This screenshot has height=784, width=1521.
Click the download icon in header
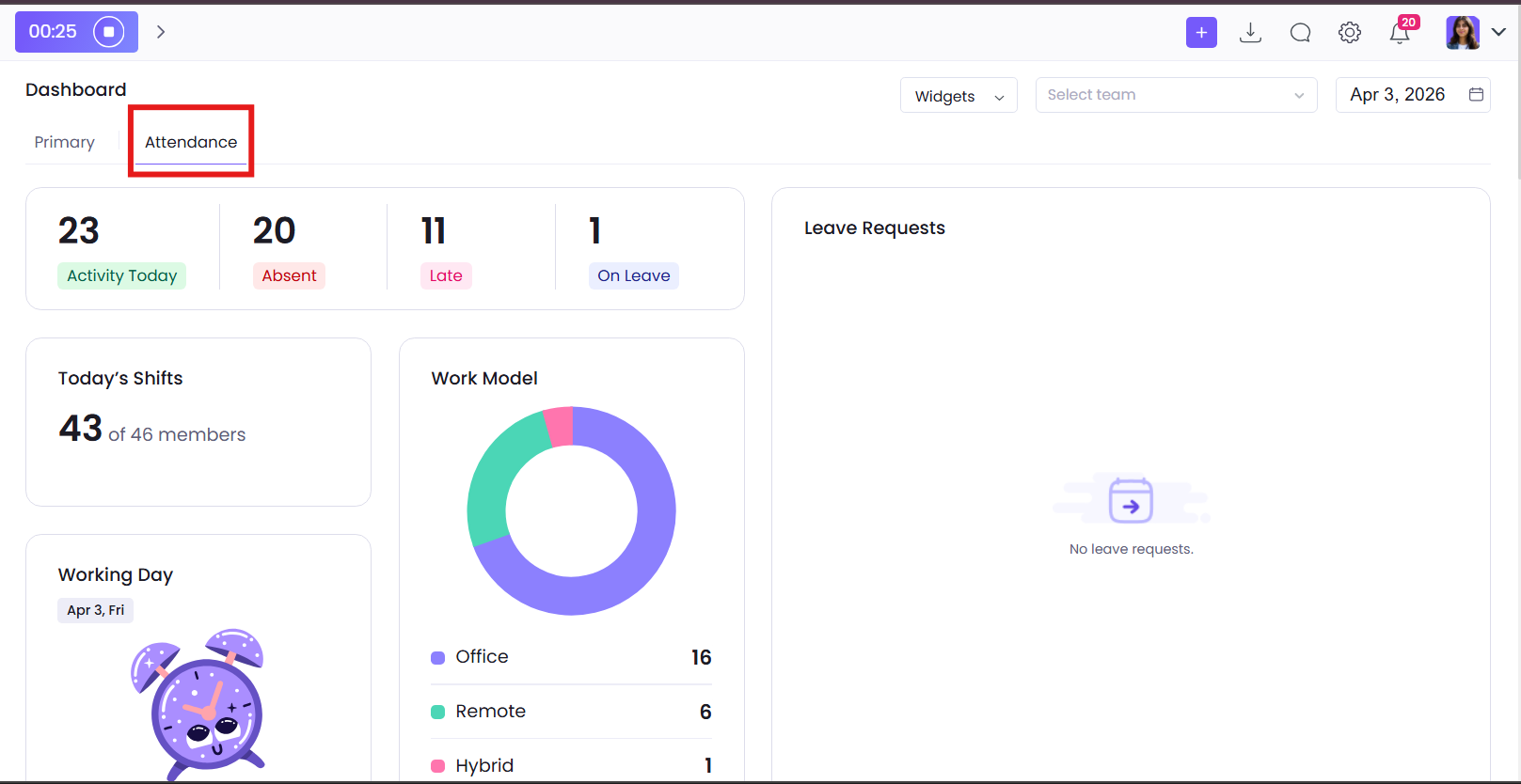coord(1250,33)
